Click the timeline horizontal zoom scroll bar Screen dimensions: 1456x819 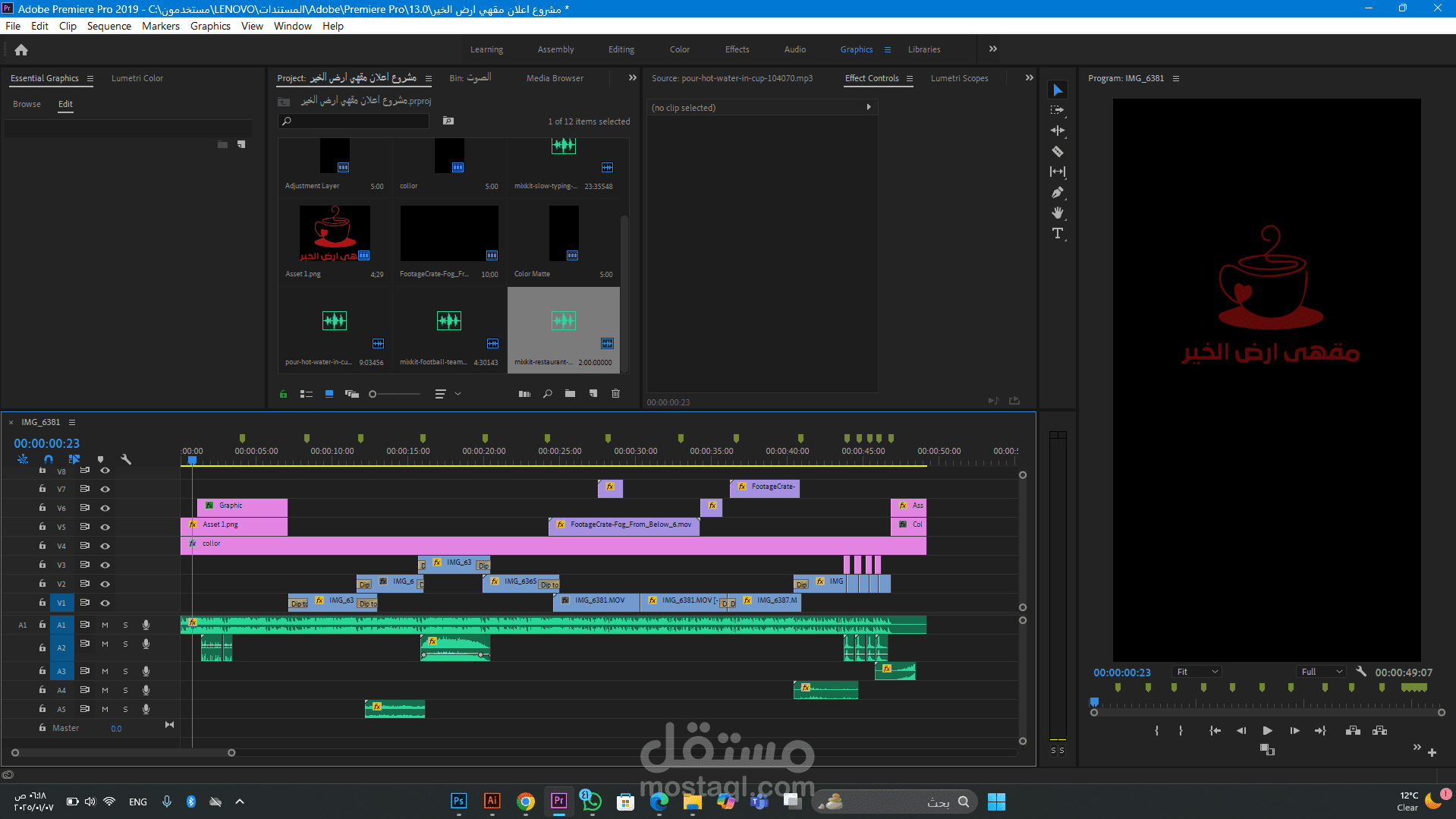(x=123, y=753)
